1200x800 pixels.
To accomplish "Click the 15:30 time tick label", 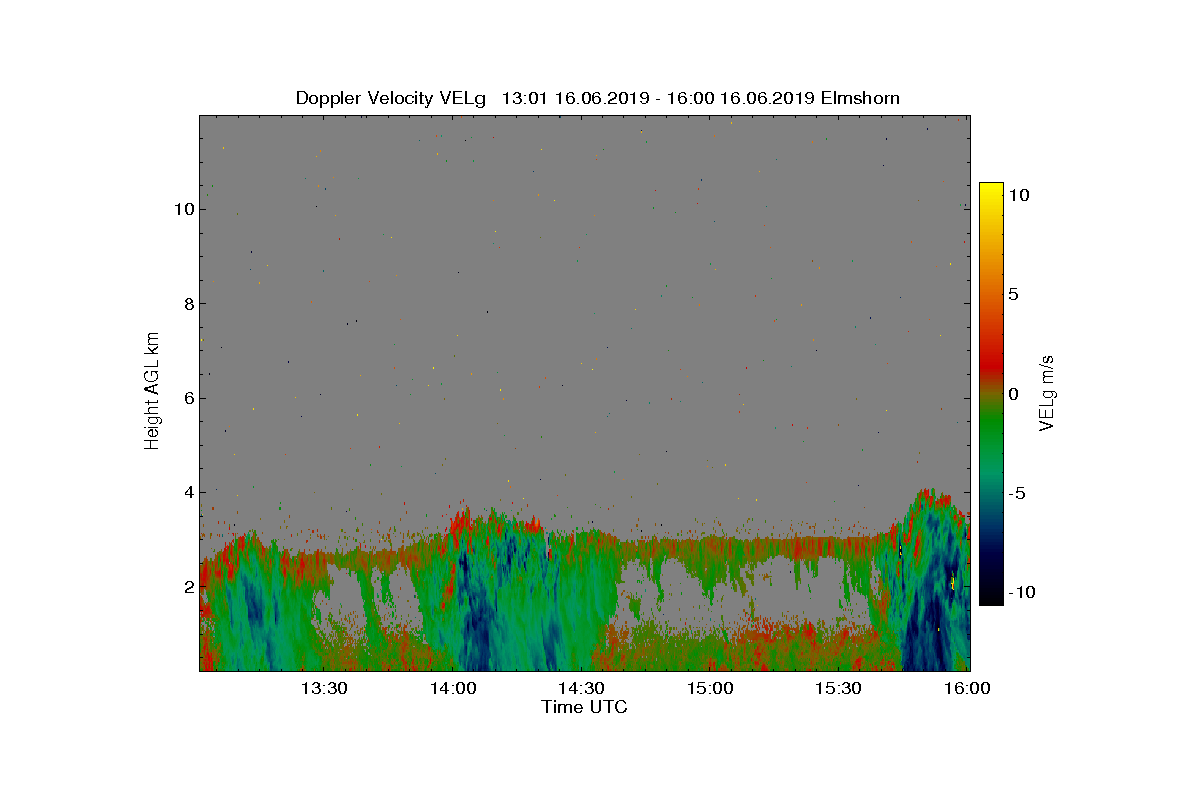I will coord(838,688).
